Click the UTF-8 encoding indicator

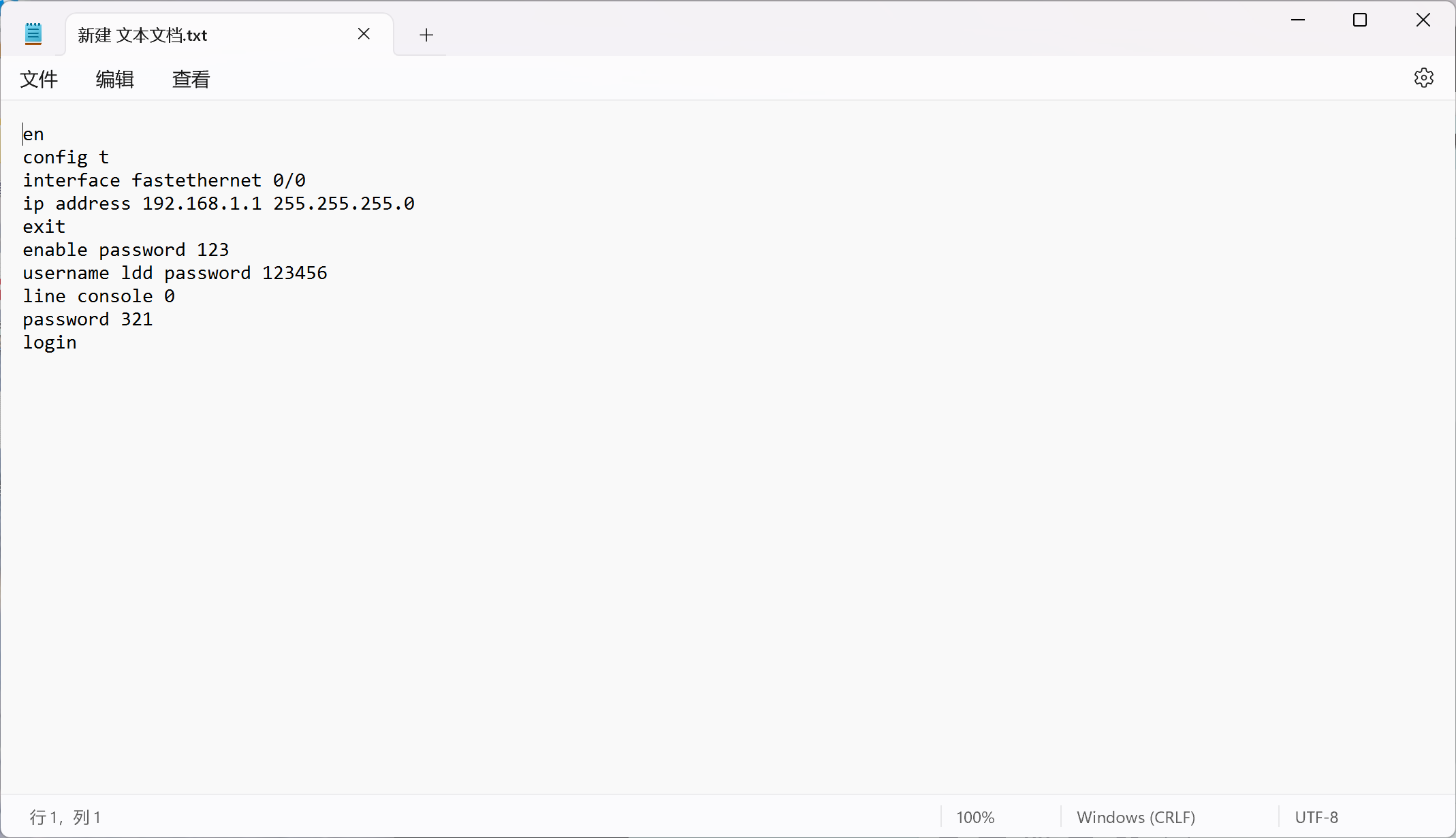[1316, 817]
